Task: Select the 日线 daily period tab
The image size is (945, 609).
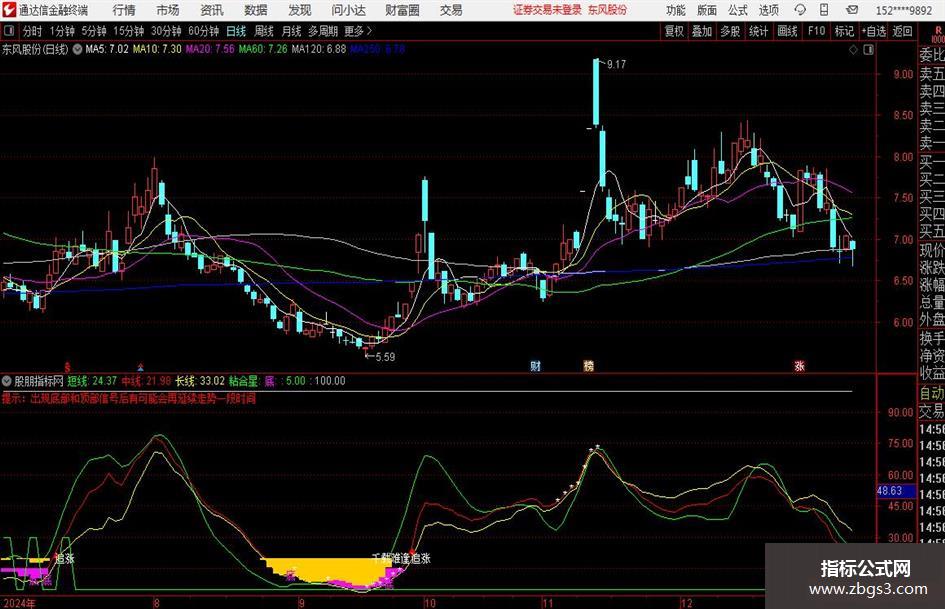Action: [236, 31]
